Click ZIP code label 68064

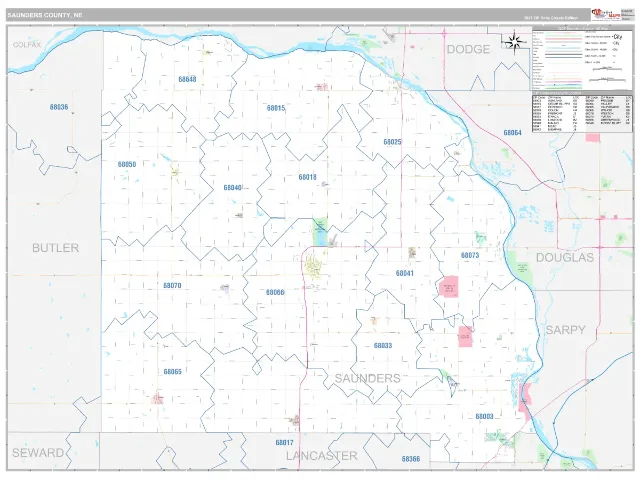512,133
